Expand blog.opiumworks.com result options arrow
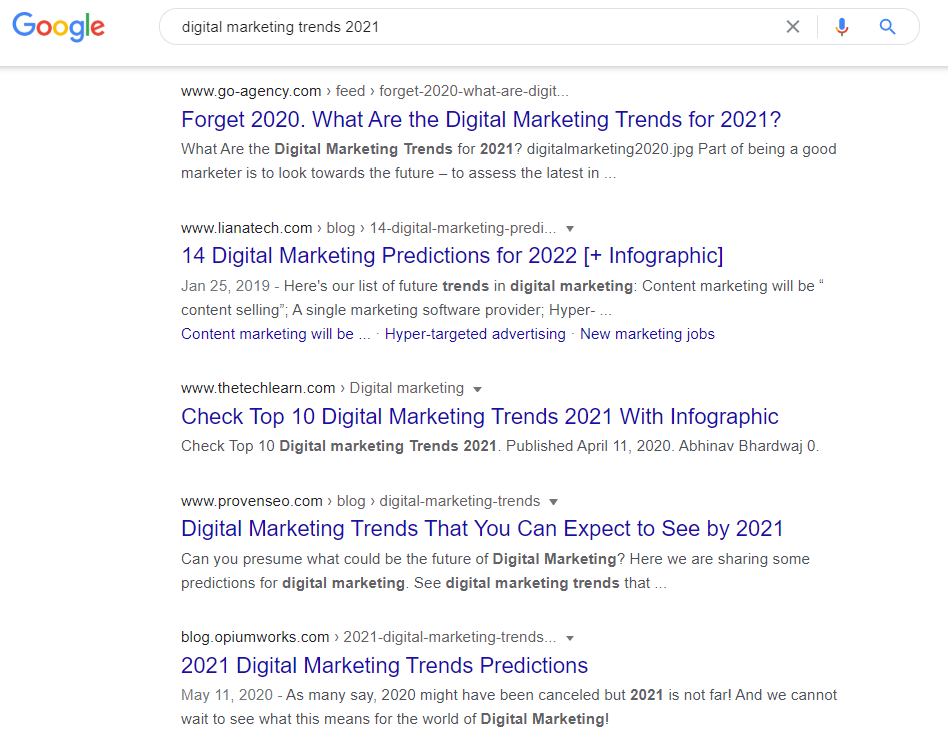 (x=570, y=638)
